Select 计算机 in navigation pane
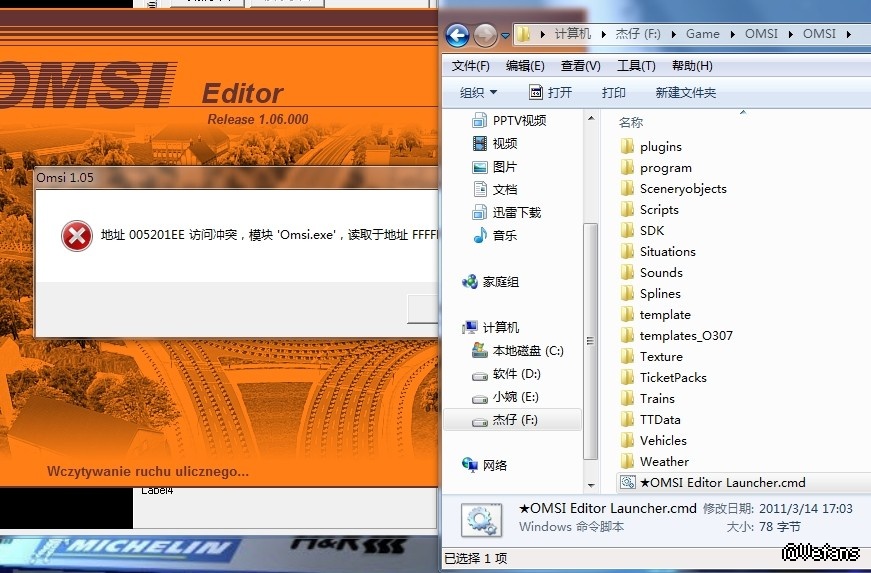Viewport: 871px width, 573px height. [x=491, y=328]
